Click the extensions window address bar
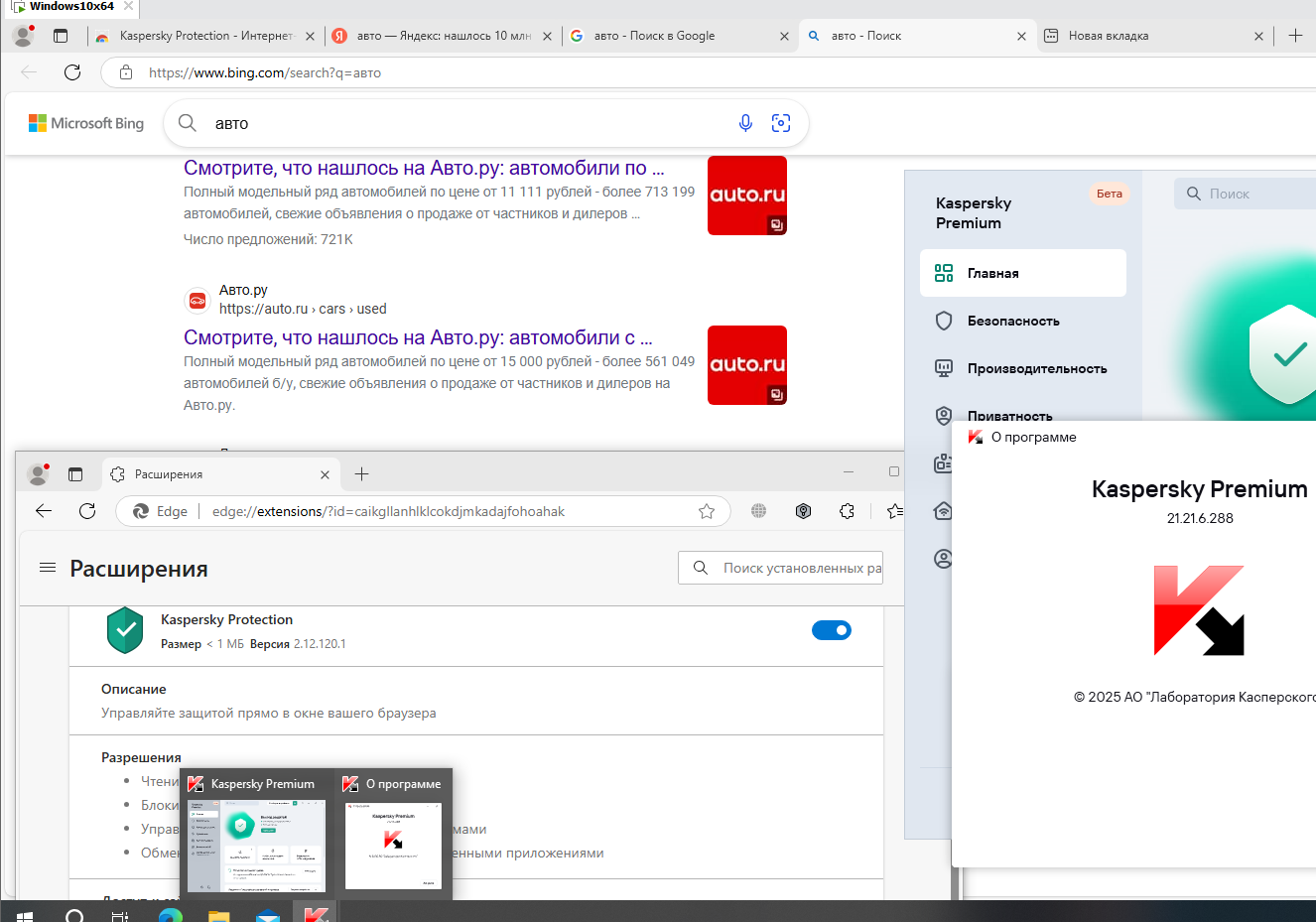This screenshot has height=922, width=1316. click(424, 511)
